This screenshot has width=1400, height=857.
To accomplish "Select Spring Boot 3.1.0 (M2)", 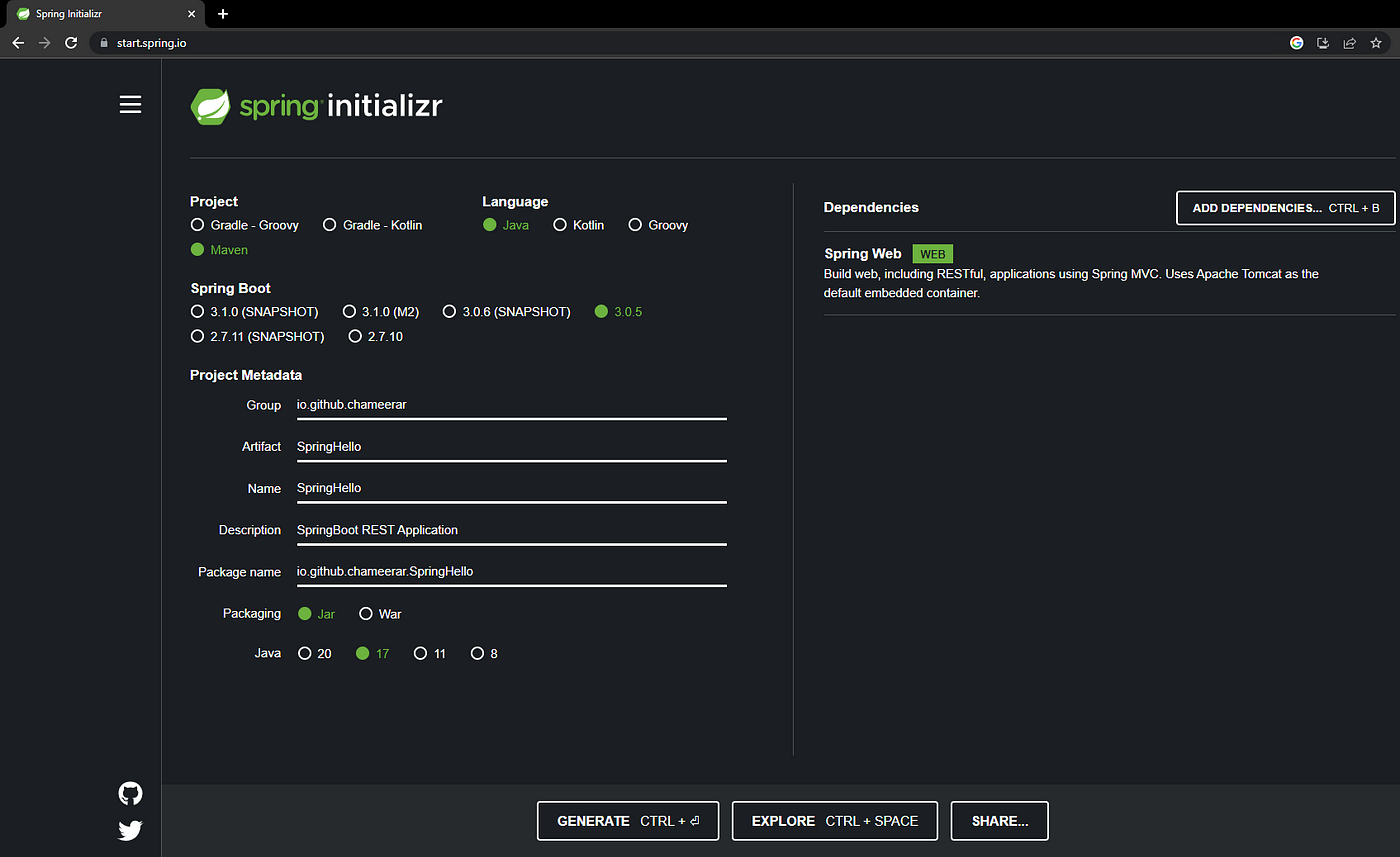I will [381, 312].
